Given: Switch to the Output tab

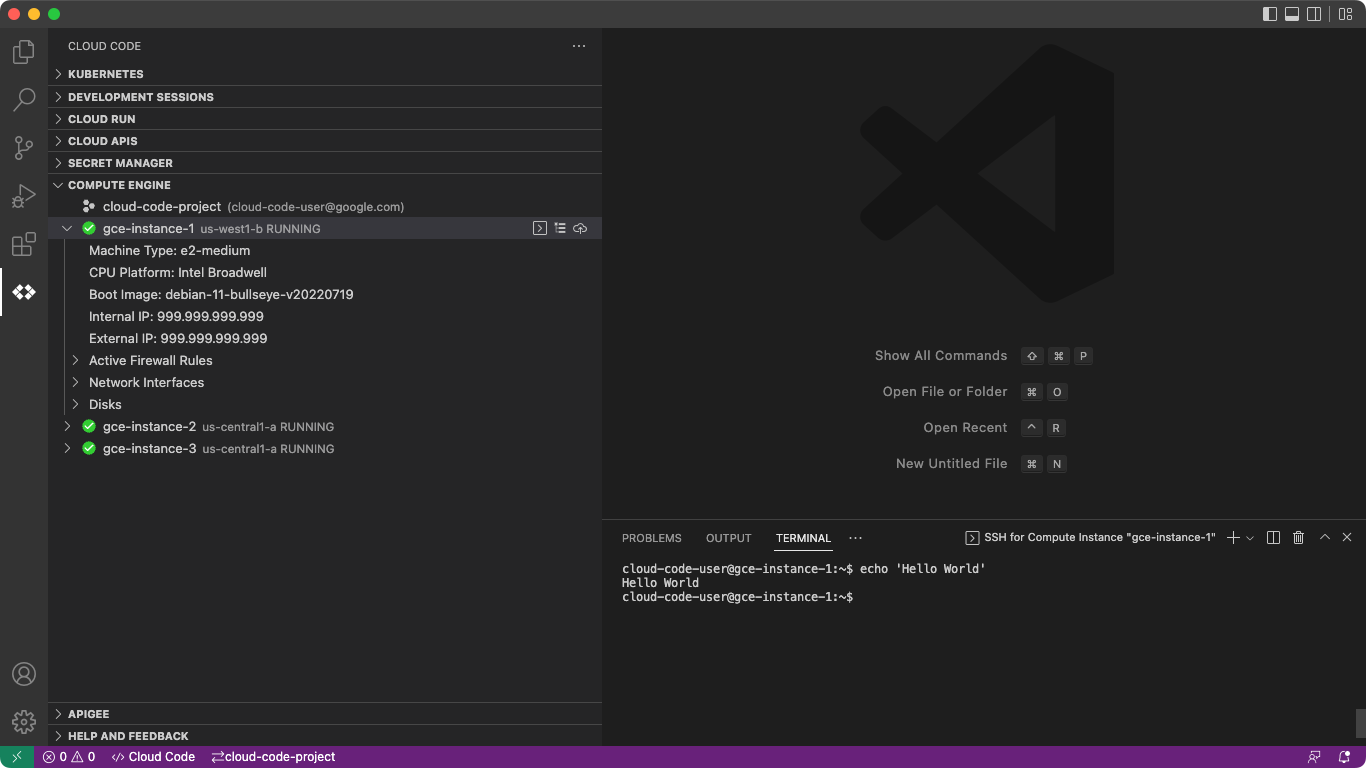Looking at the screenshot, I should point(728,538).
